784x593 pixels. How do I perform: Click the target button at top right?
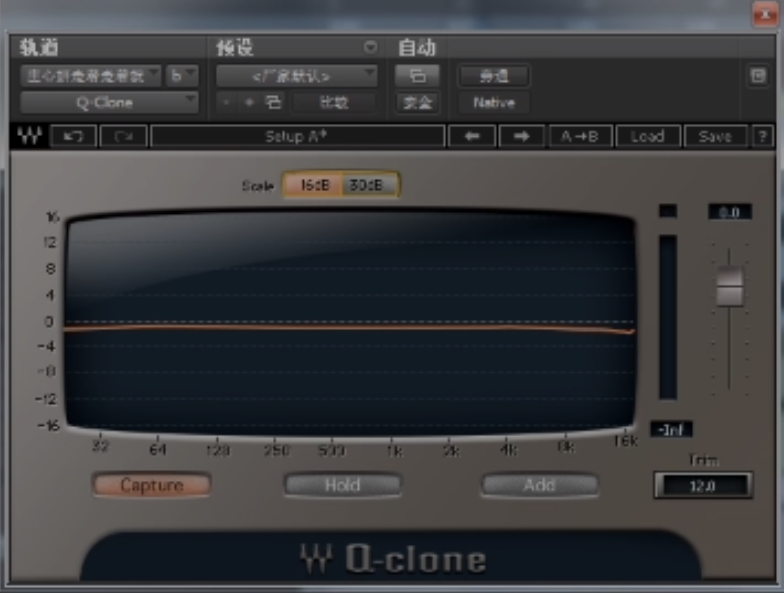click(x=757, y=76)
